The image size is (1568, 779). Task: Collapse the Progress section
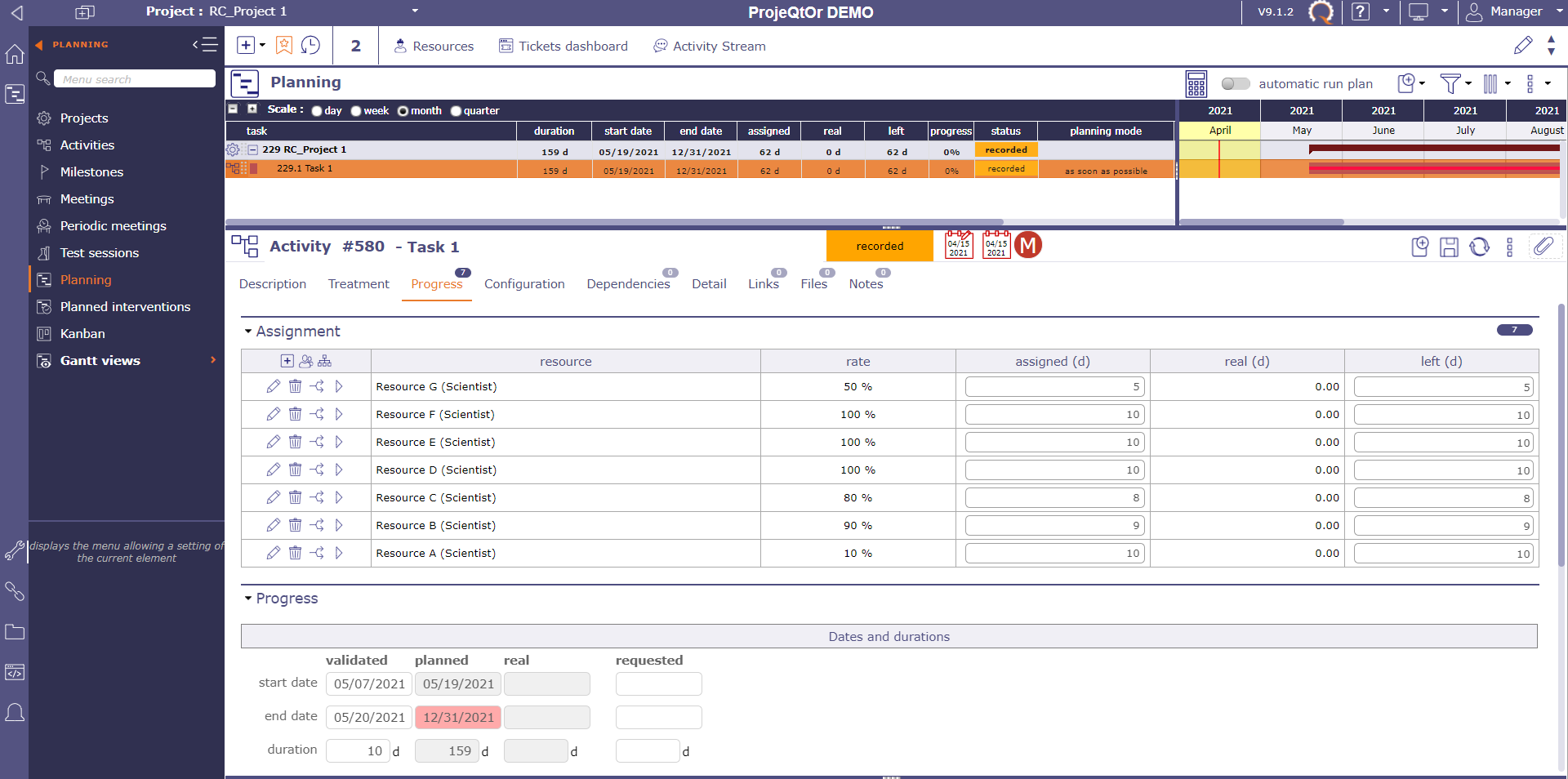248,599
